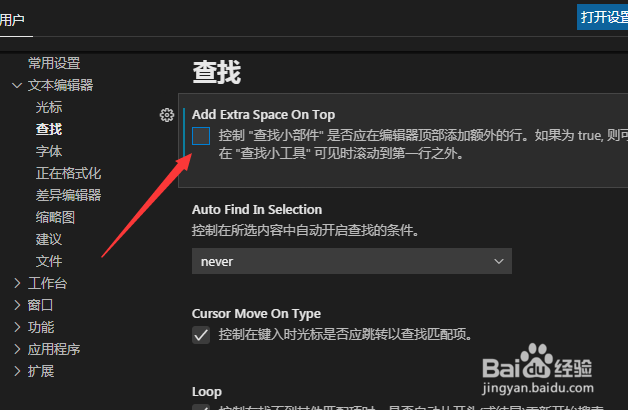Toggle the Loop setting checkbox

201,407
